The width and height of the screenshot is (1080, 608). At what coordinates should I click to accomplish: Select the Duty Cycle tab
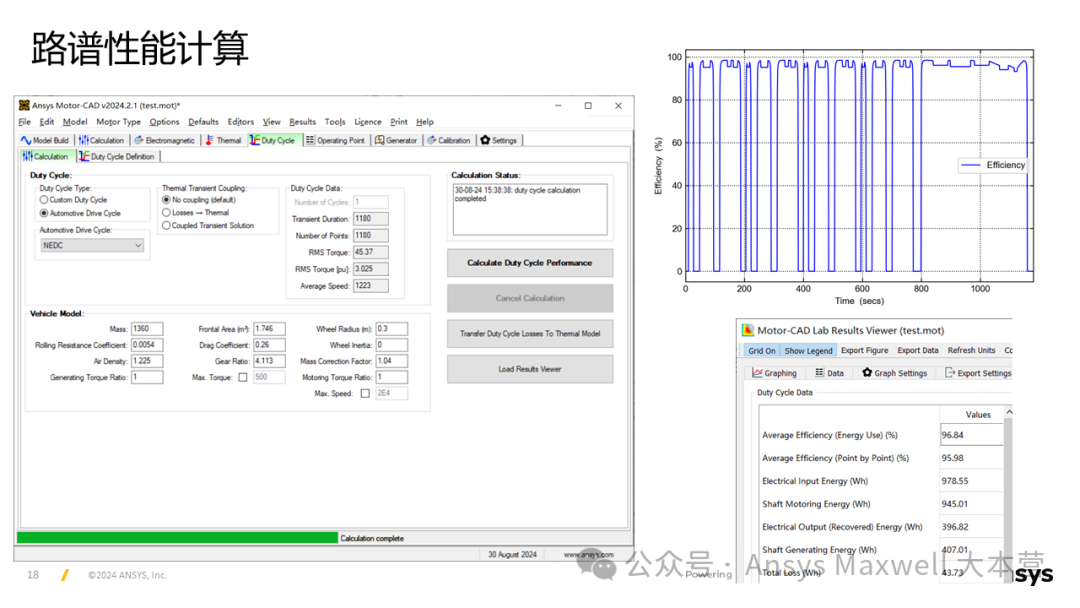coord(273,140)
